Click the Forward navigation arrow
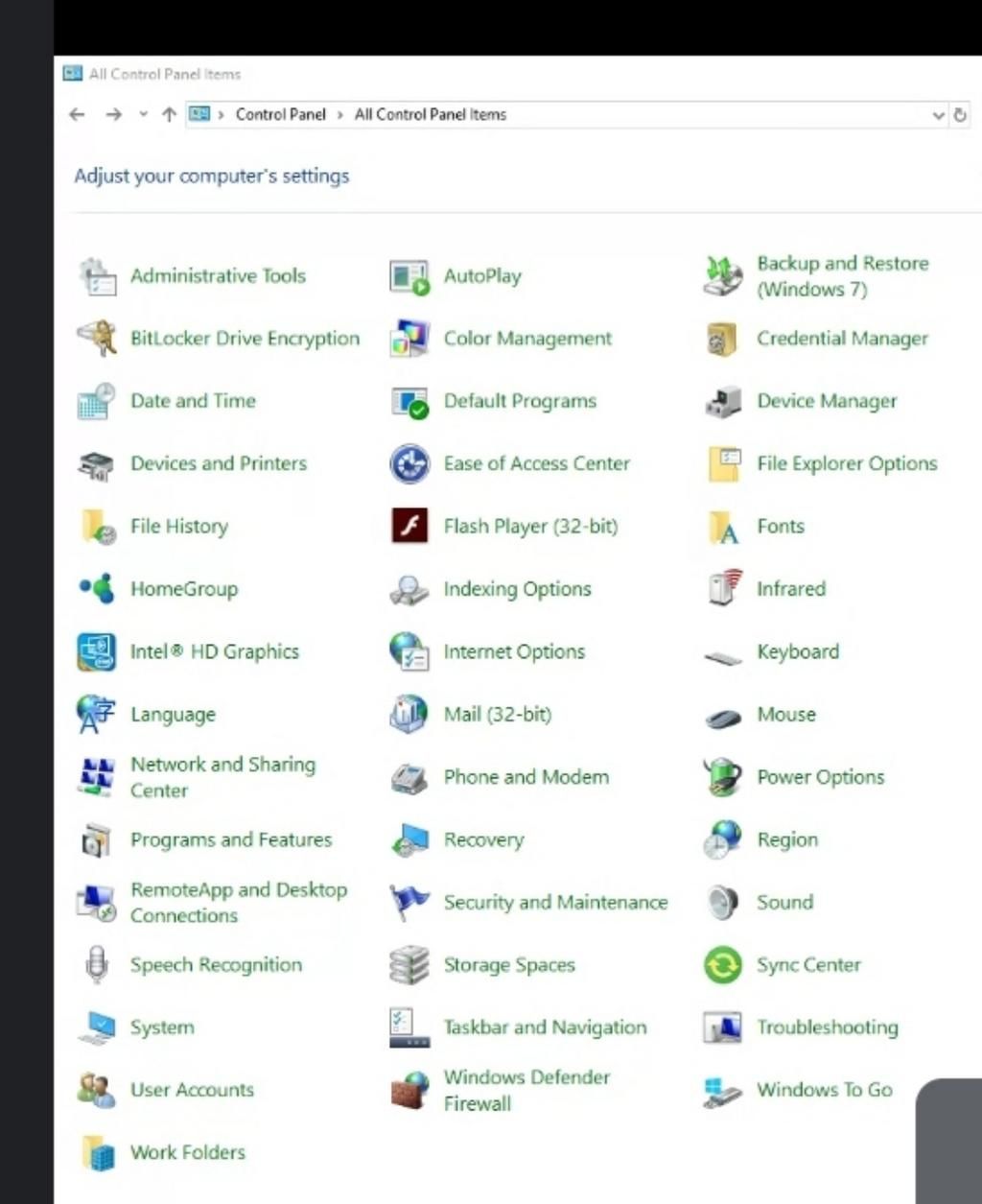Screen dimensions: 982x1204 click(113, 114)
